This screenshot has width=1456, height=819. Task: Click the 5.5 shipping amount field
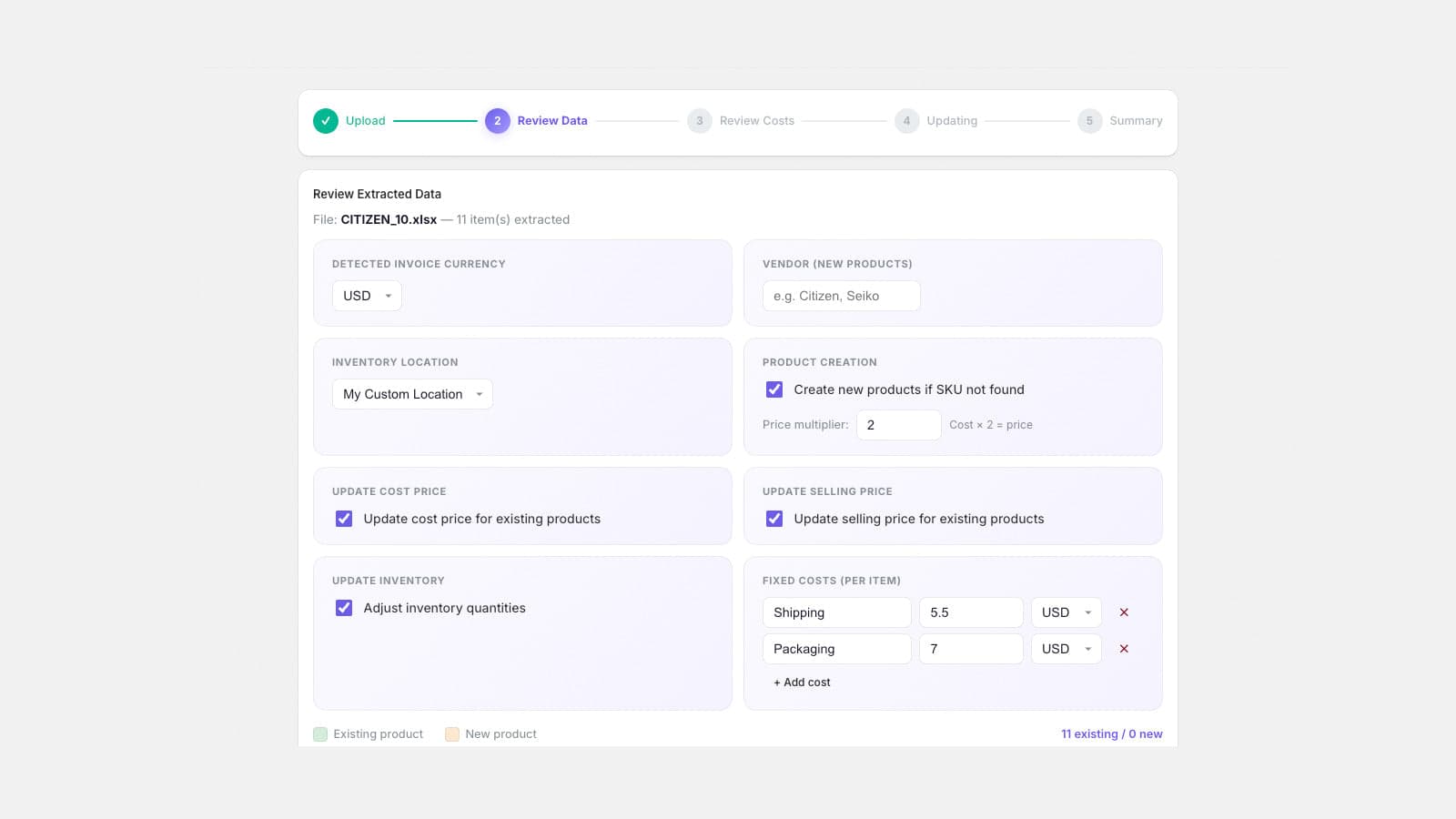pos(971,612)
